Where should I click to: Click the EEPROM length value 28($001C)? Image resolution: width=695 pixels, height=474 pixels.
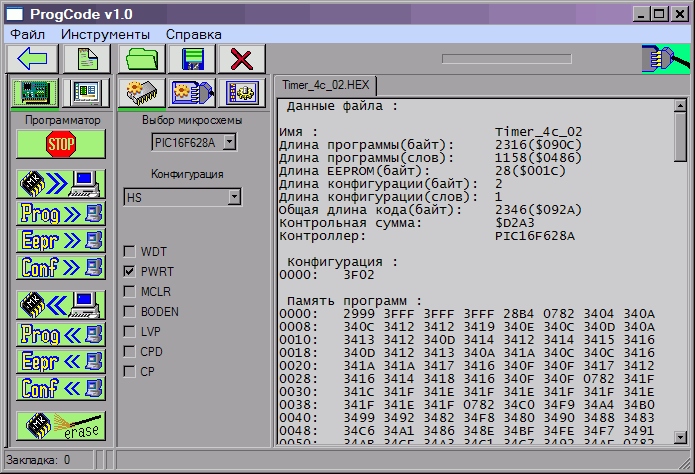coord(530,171)
